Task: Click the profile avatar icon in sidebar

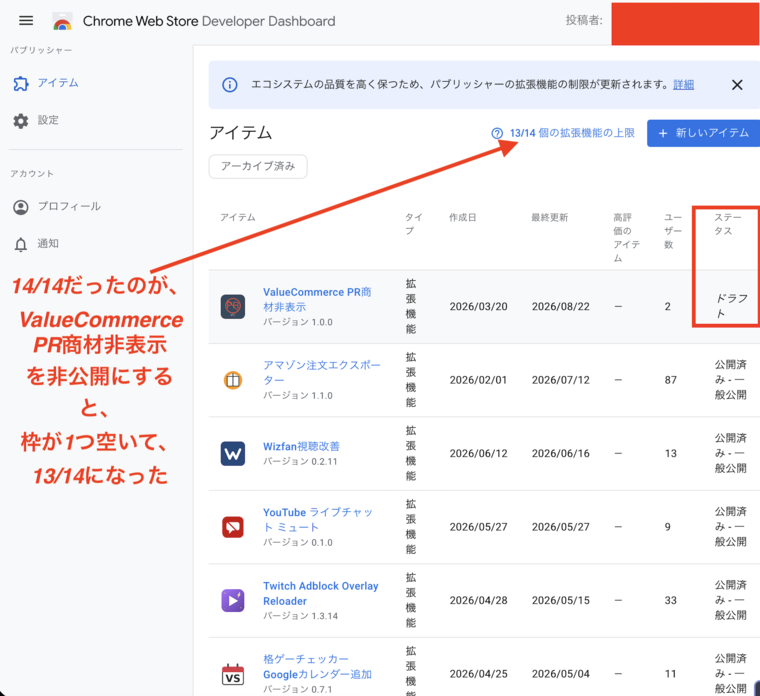Action: tap(21, 207)
